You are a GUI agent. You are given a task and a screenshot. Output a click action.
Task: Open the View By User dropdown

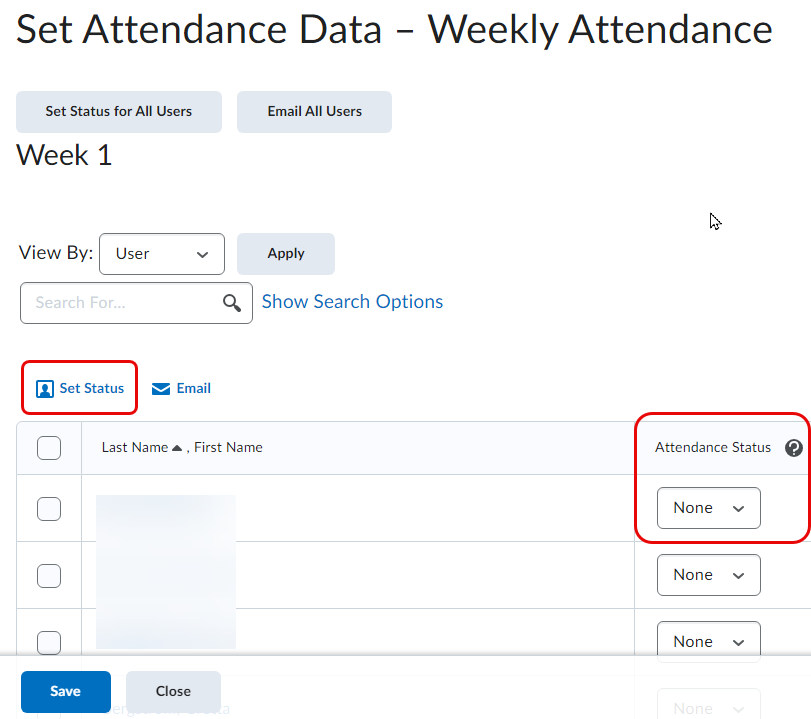point(162,254)
